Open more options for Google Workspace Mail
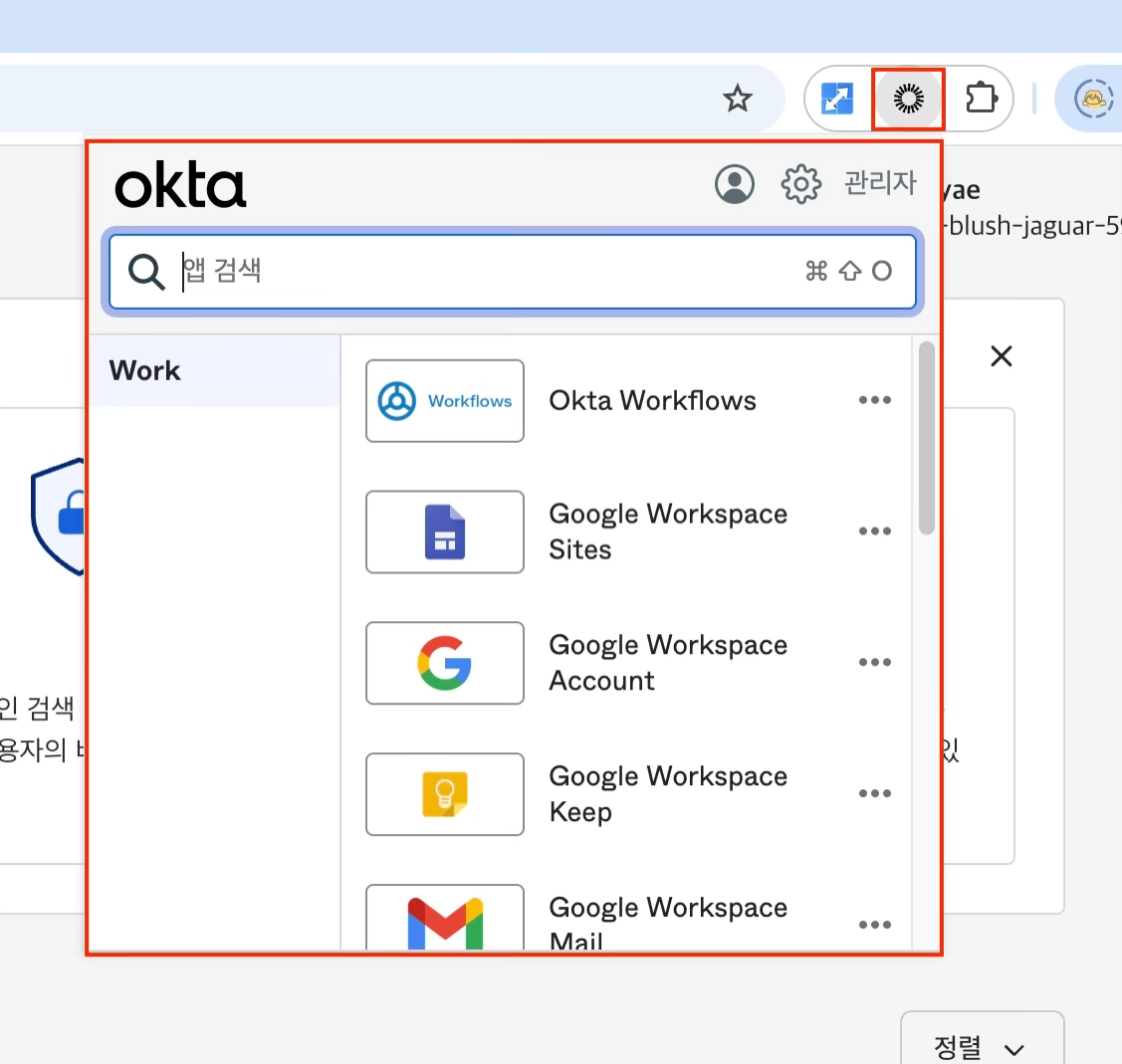 [x=874, y=925]
